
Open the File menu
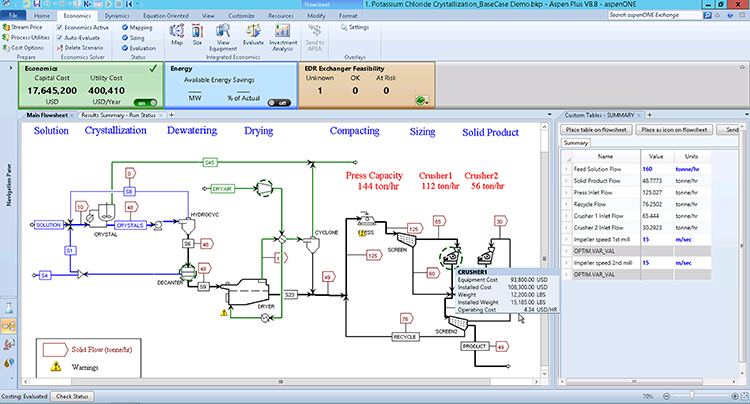pos(13,15)
